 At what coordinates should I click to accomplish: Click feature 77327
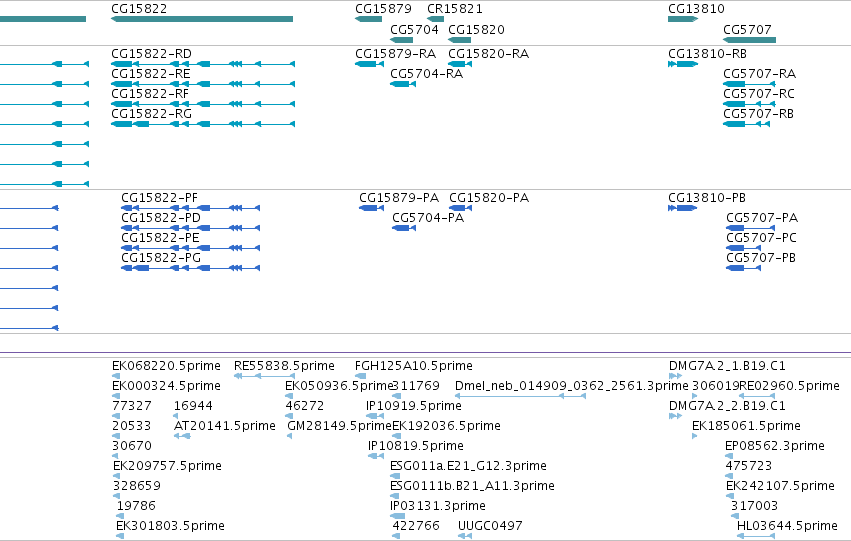coord(116,416)
